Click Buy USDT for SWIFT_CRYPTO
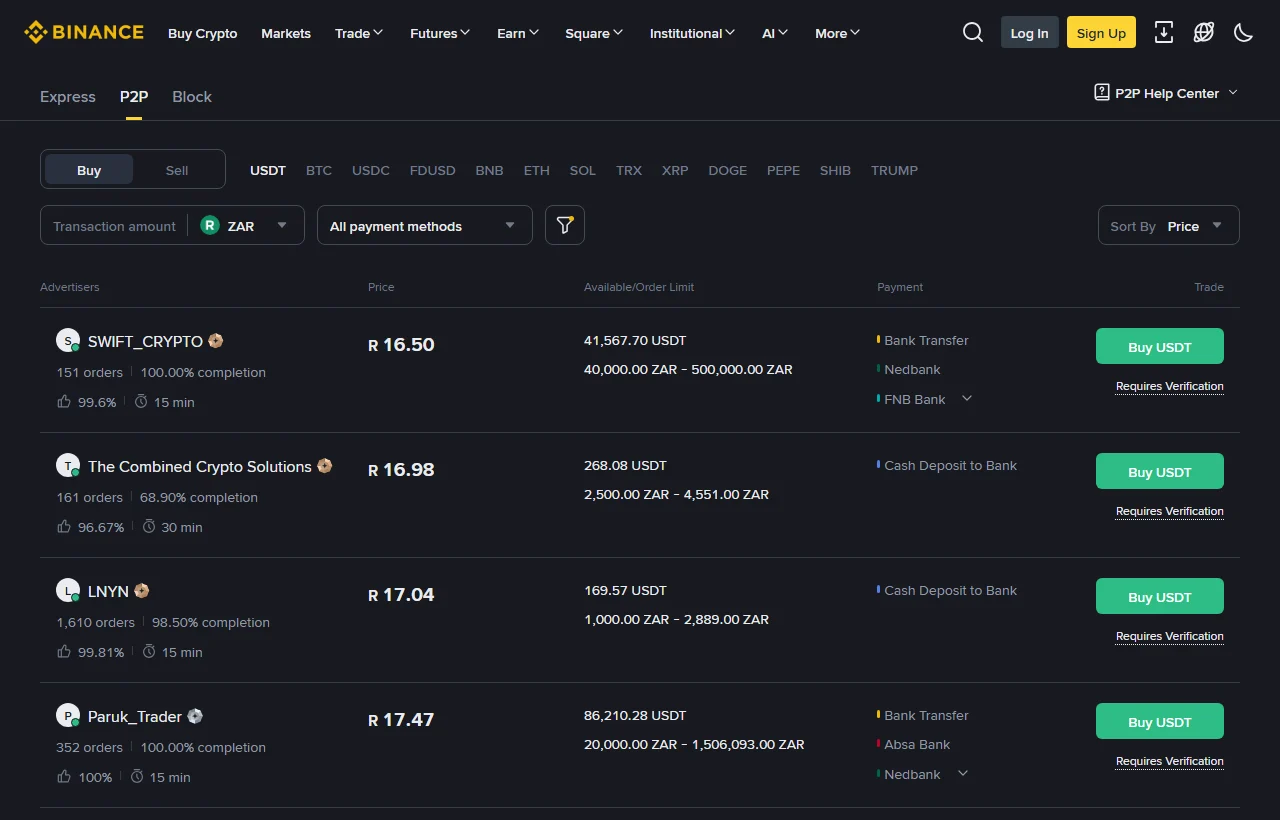 coord(1160,346)
